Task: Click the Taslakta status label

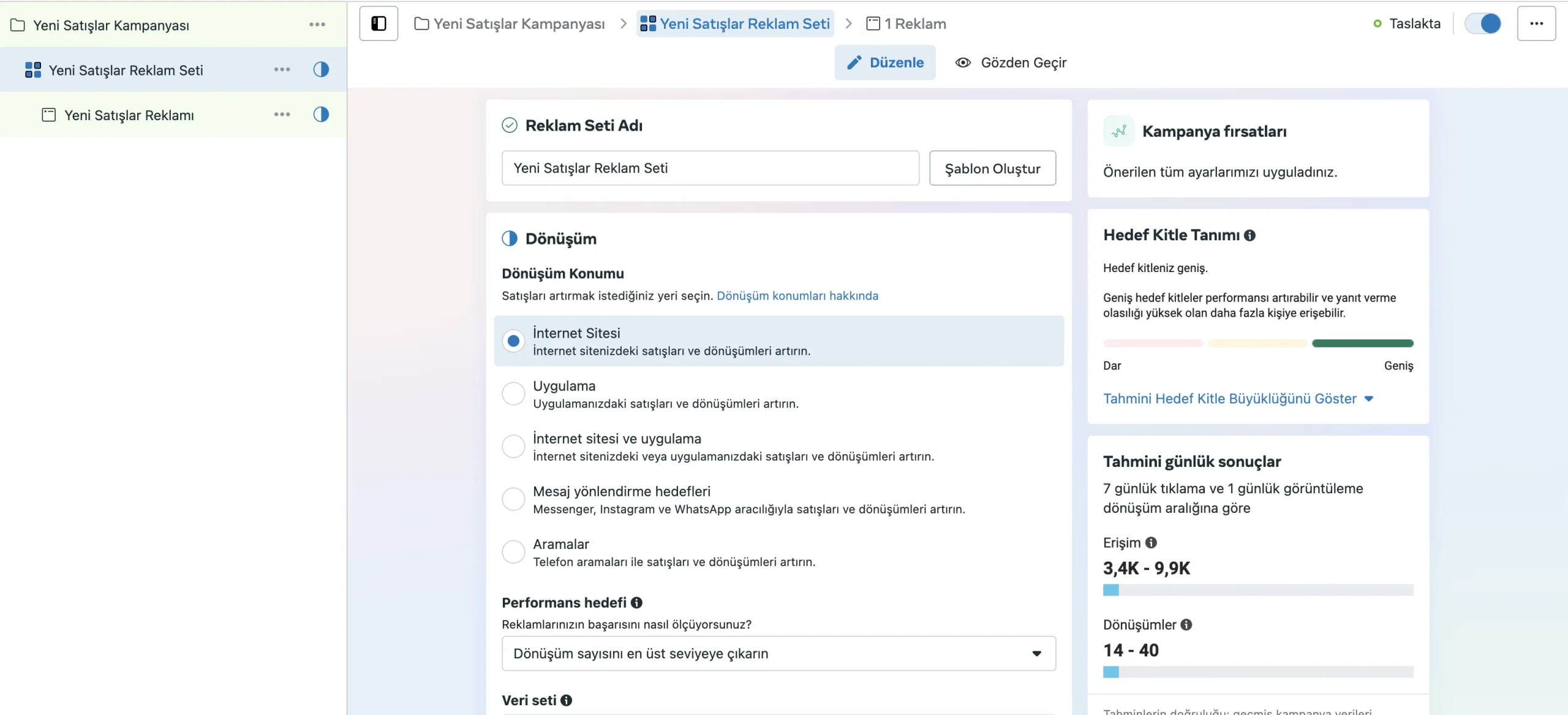Action: [x=1414, y=23]
